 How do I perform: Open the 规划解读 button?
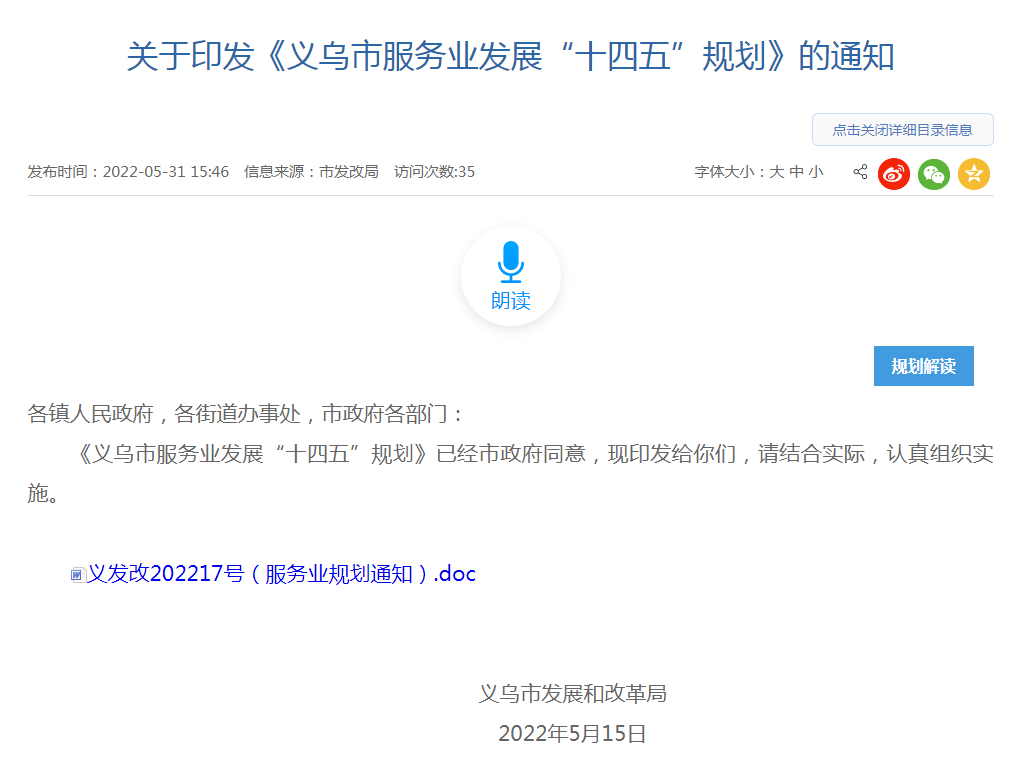[923, 366]
